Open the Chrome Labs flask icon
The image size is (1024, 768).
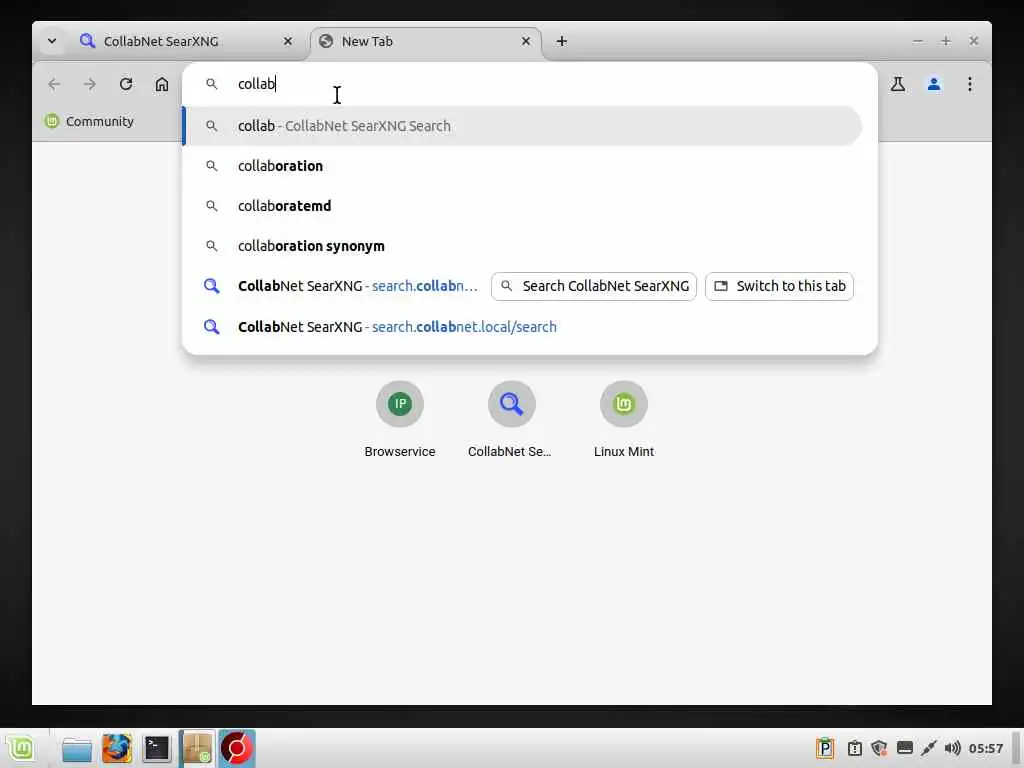coord(898,84)
